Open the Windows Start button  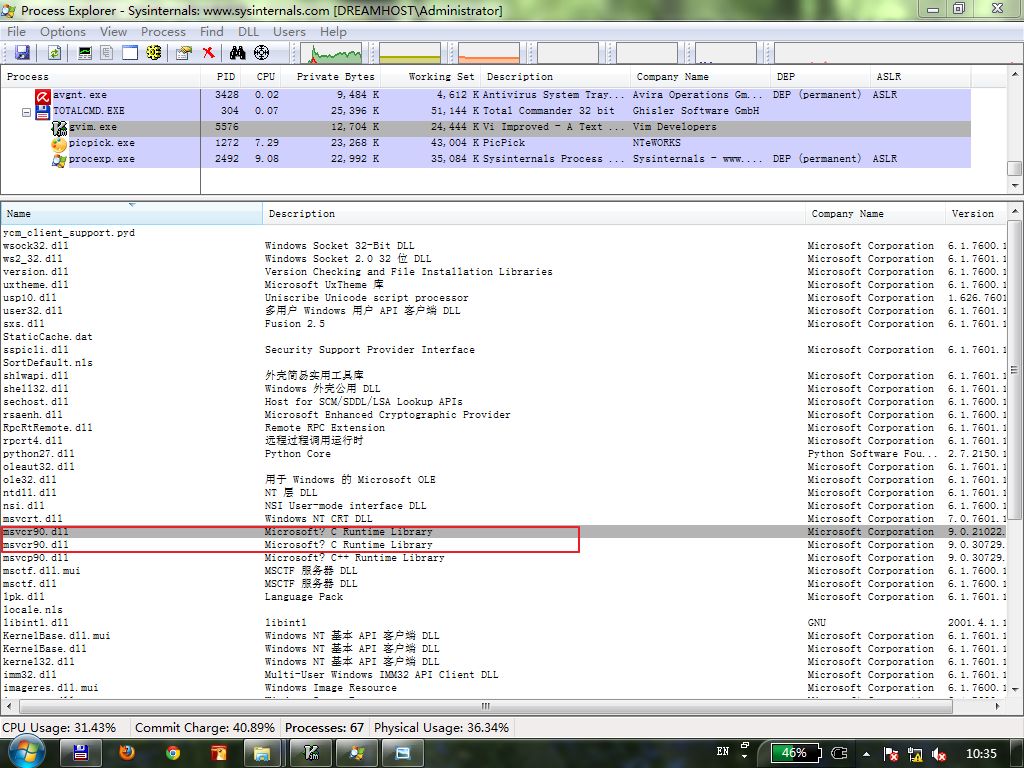tap(27, 752)
